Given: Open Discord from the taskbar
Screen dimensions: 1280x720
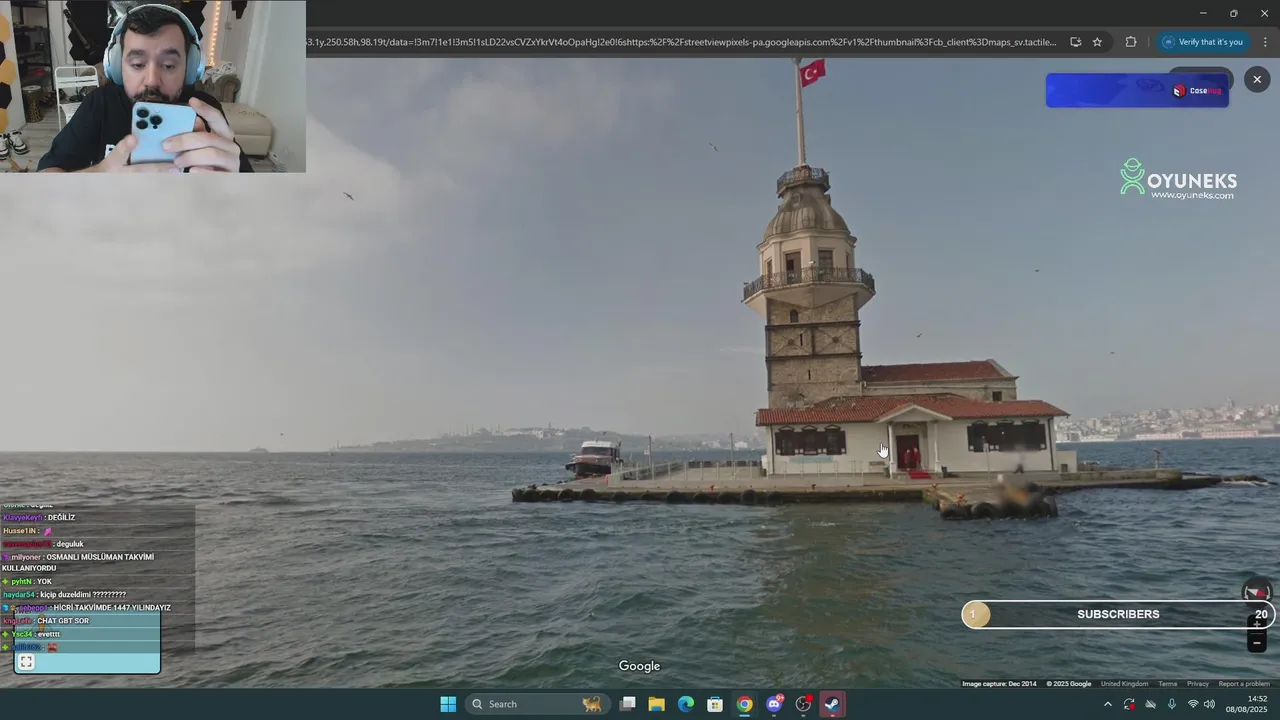Looking at the screenshot, I should (774, 704).
